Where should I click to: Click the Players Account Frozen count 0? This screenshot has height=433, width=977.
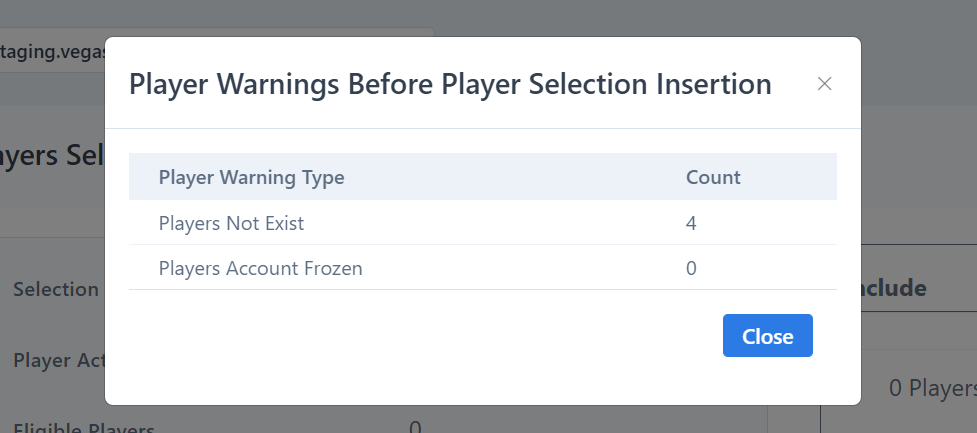point(691,268)
